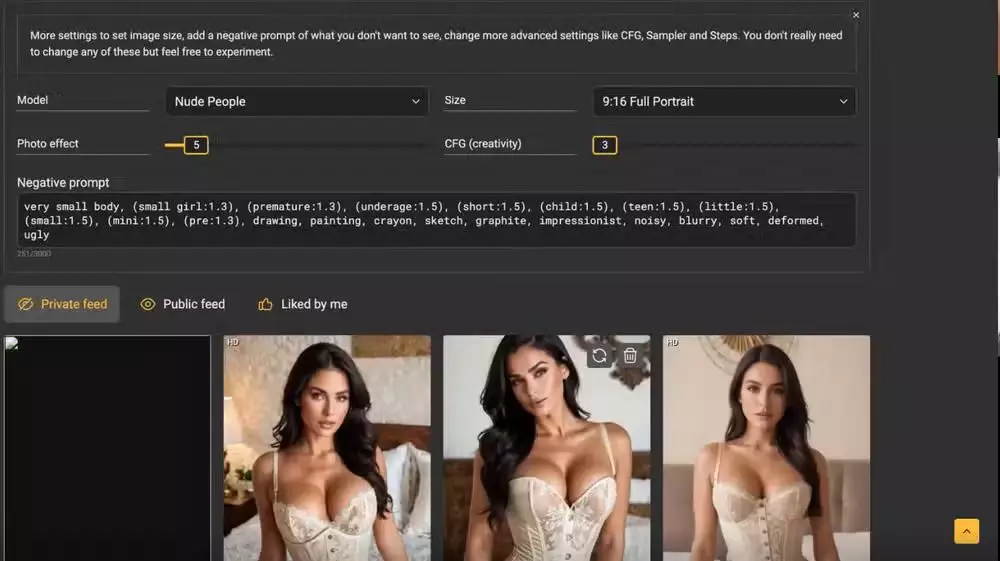Click the trash icon to delete the image
This screenshot has height=561, width=1000.
[630, 355]
